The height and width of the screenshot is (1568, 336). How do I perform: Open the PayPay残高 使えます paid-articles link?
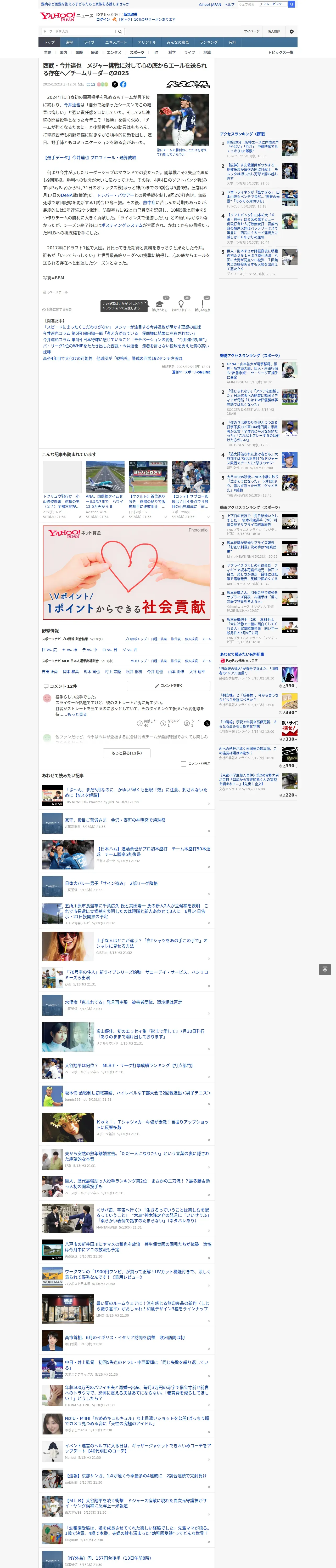click(x=239, y=660)
